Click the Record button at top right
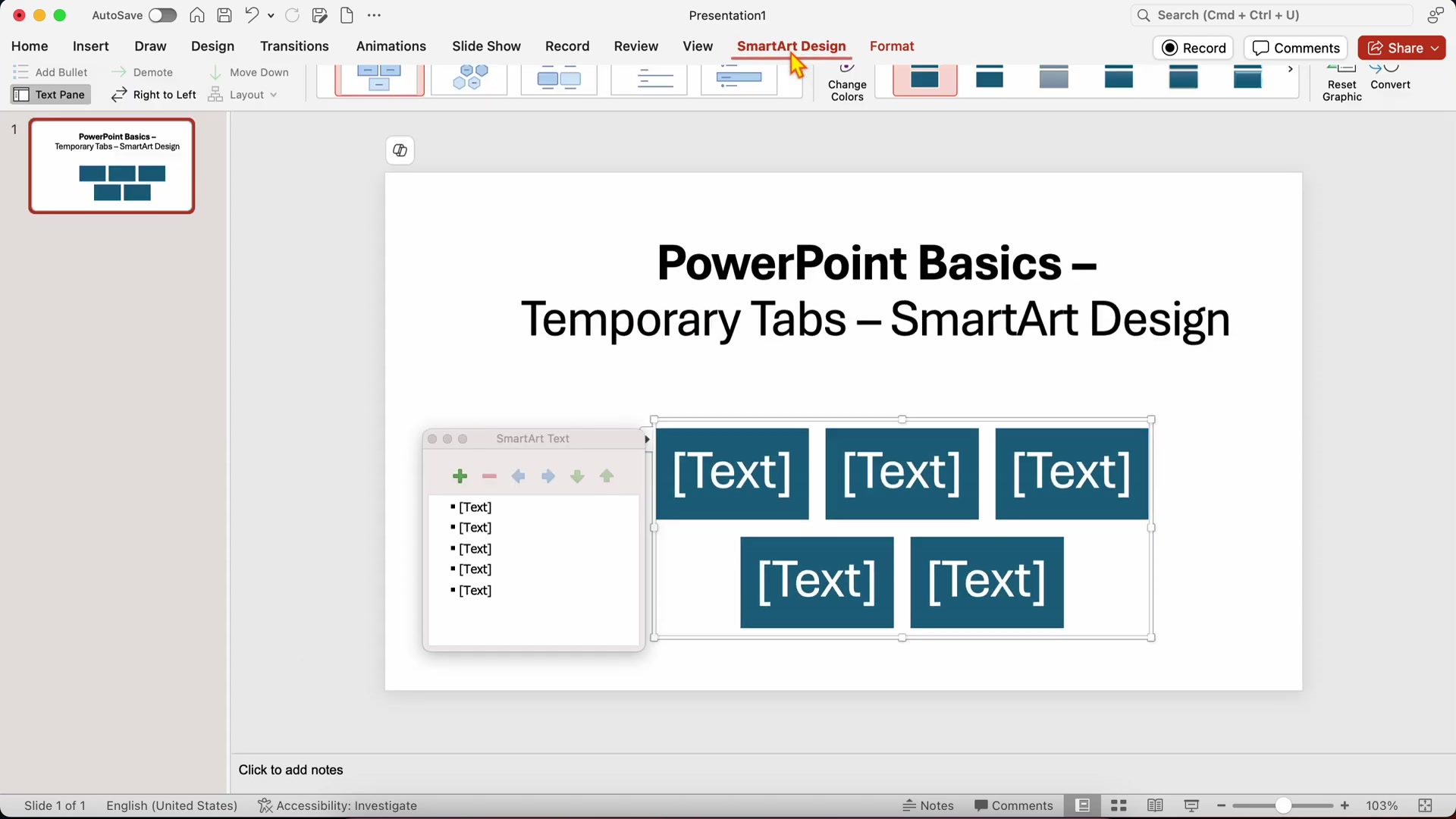Viewport: 1456px width, 819px height. tap(1194, 48)
